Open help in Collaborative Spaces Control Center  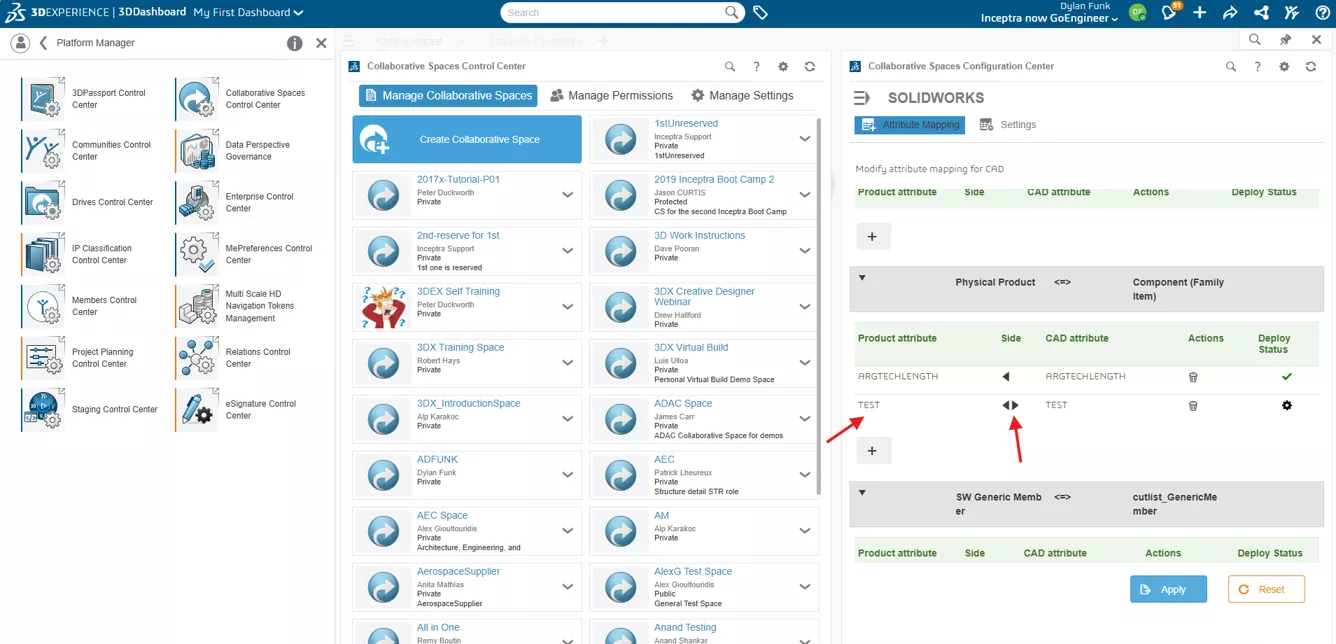pos(756,66)
